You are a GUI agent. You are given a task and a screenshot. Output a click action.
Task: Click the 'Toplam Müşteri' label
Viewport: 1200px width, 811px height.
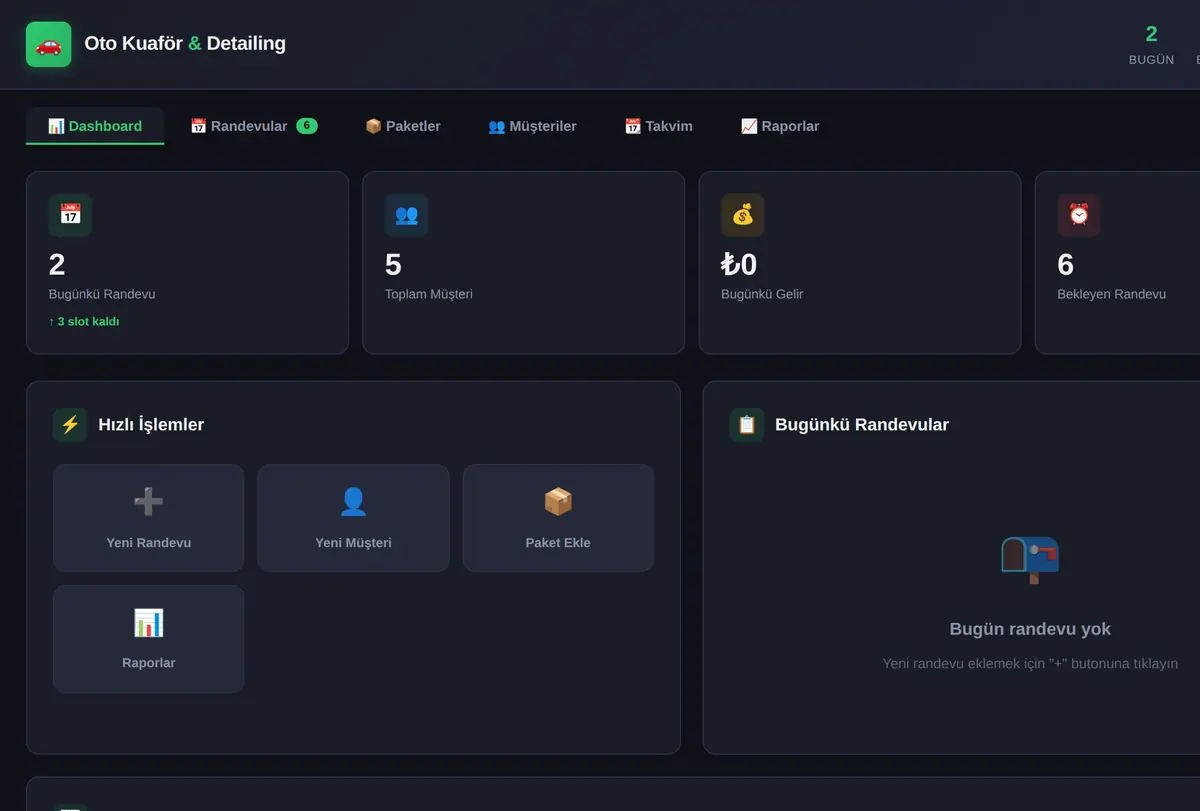point(429,294)
